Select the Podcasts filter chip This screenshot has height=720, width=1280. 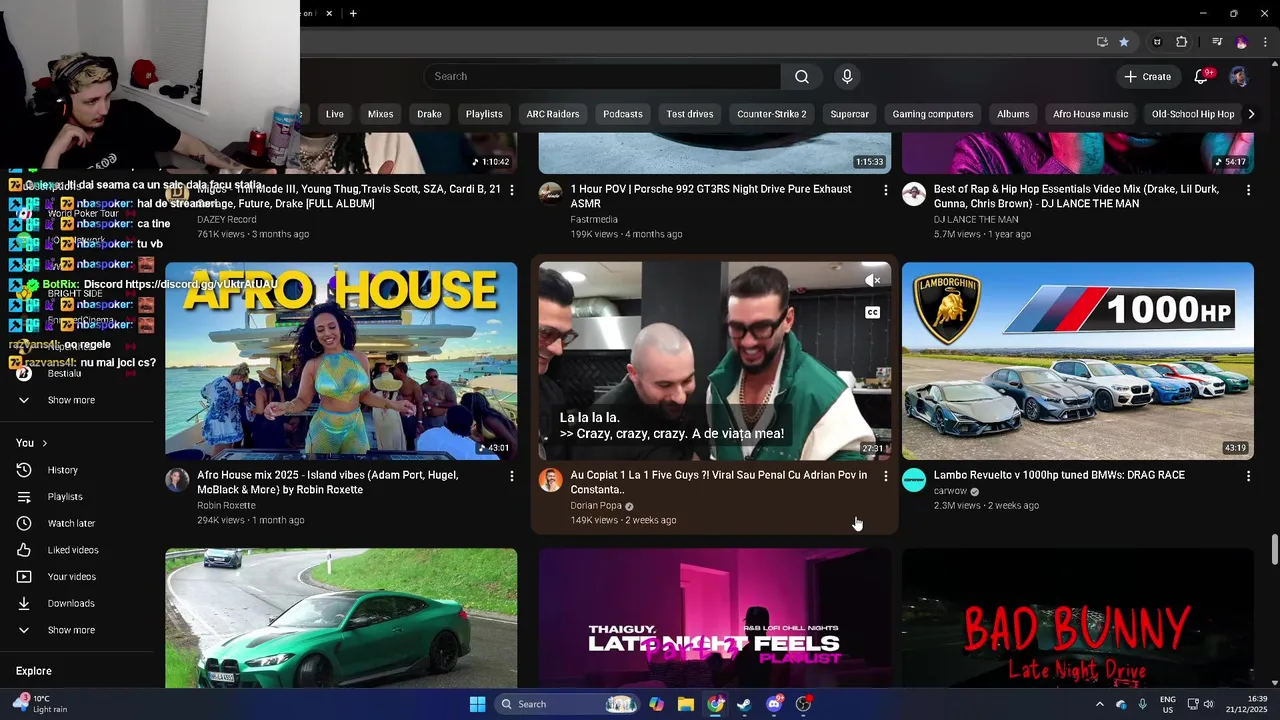(x=622, y=114)
